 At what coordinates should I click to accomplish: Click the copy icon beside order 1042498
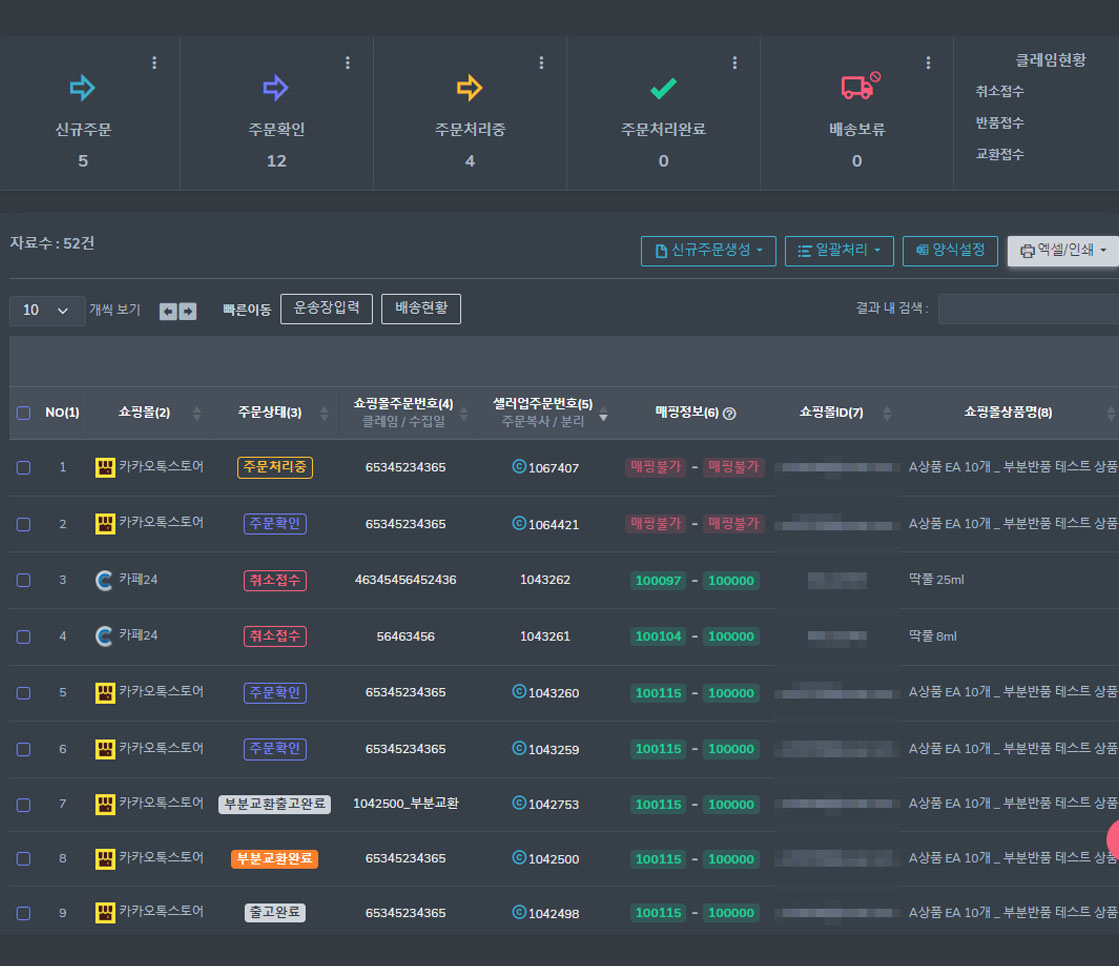[x=519, y=912]
